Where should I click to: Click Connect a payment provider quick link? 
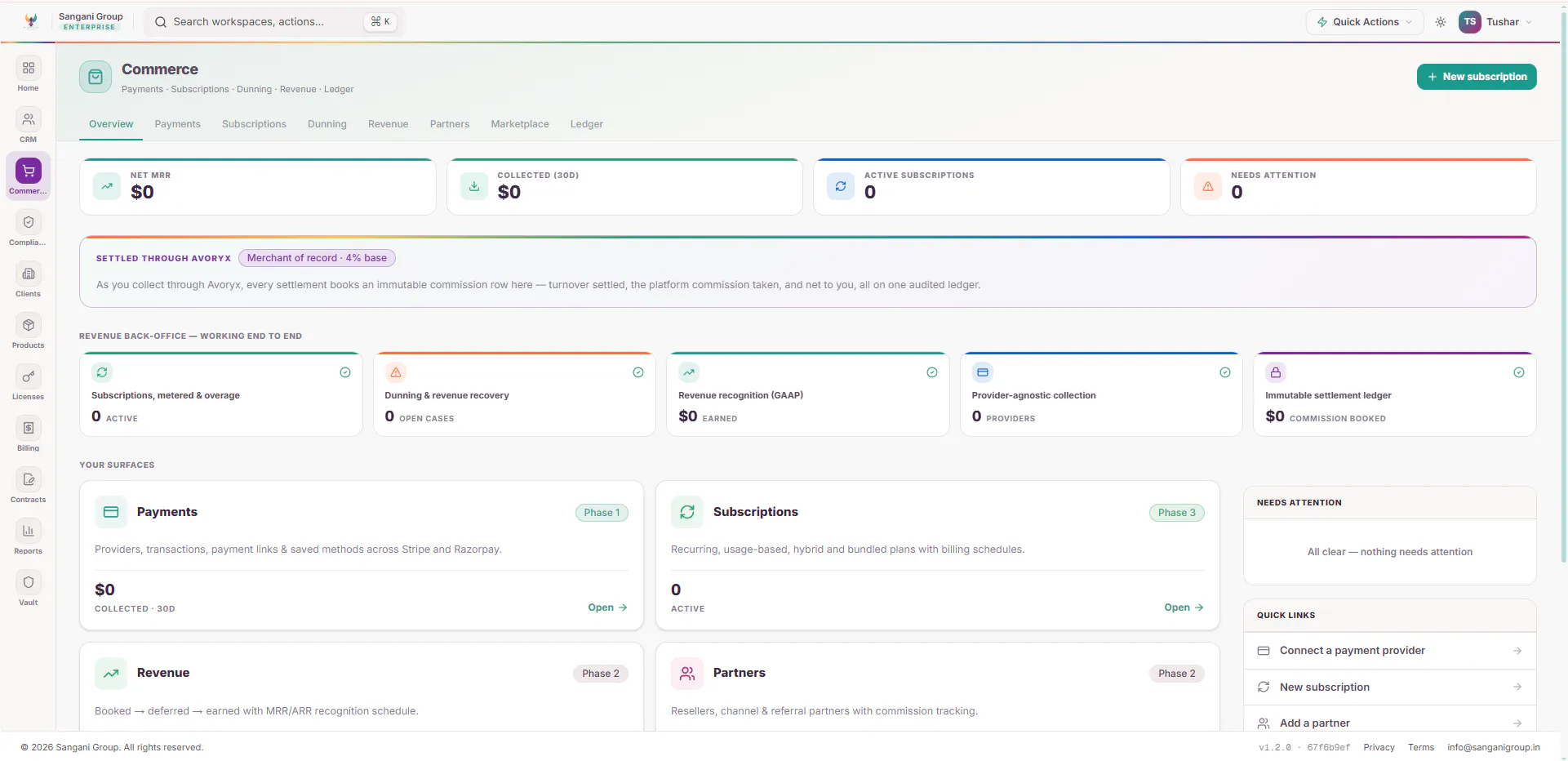coord(1389,651)
